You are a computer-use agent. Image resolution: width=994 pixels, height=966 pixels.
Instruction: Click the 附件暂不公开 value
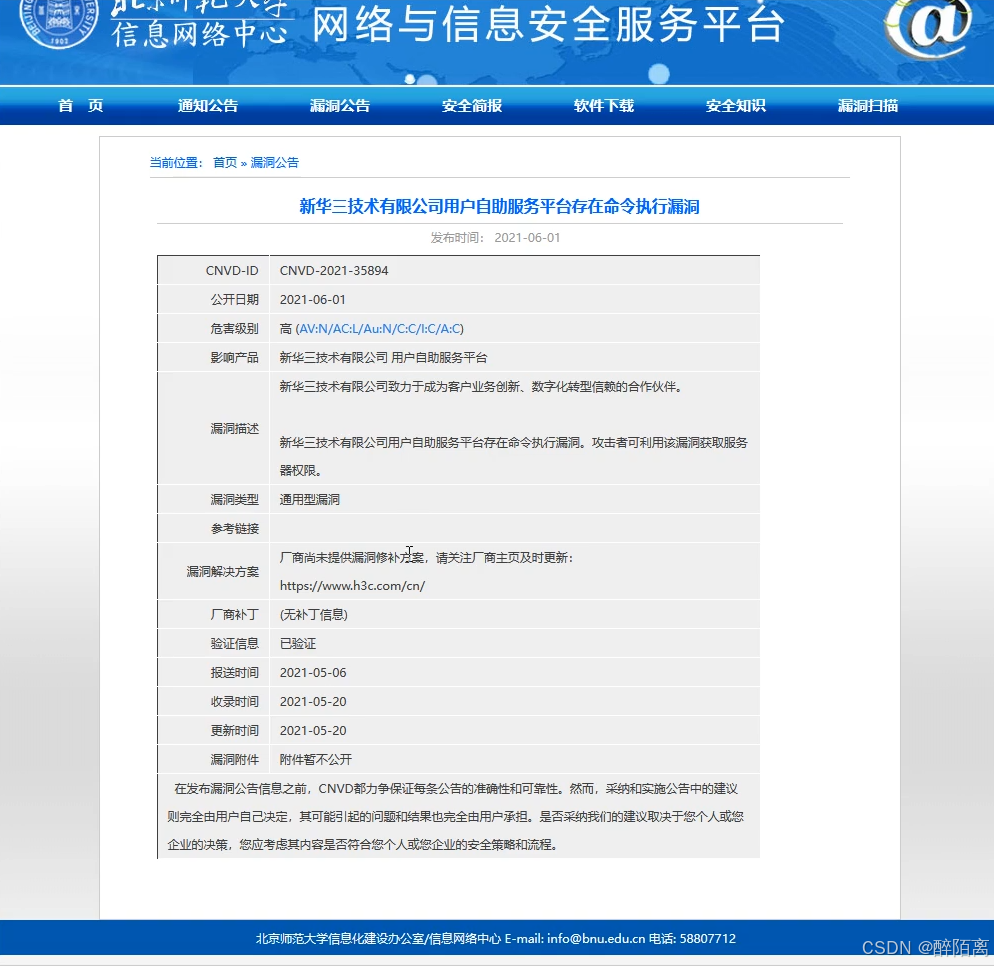tap(316, 759)
